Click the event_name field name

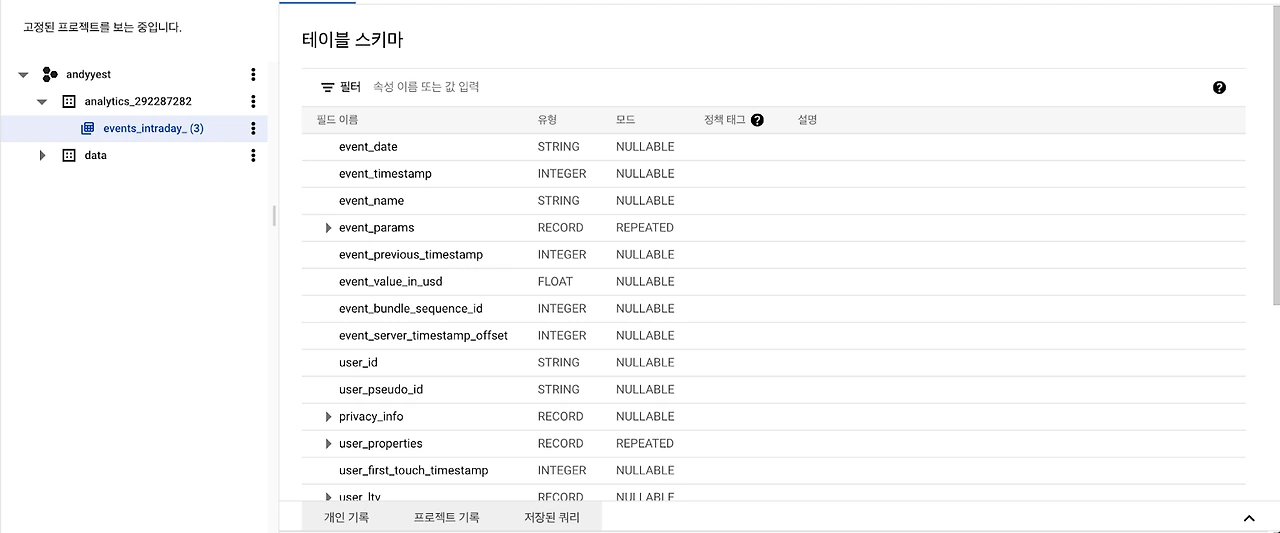pos(371,201)
